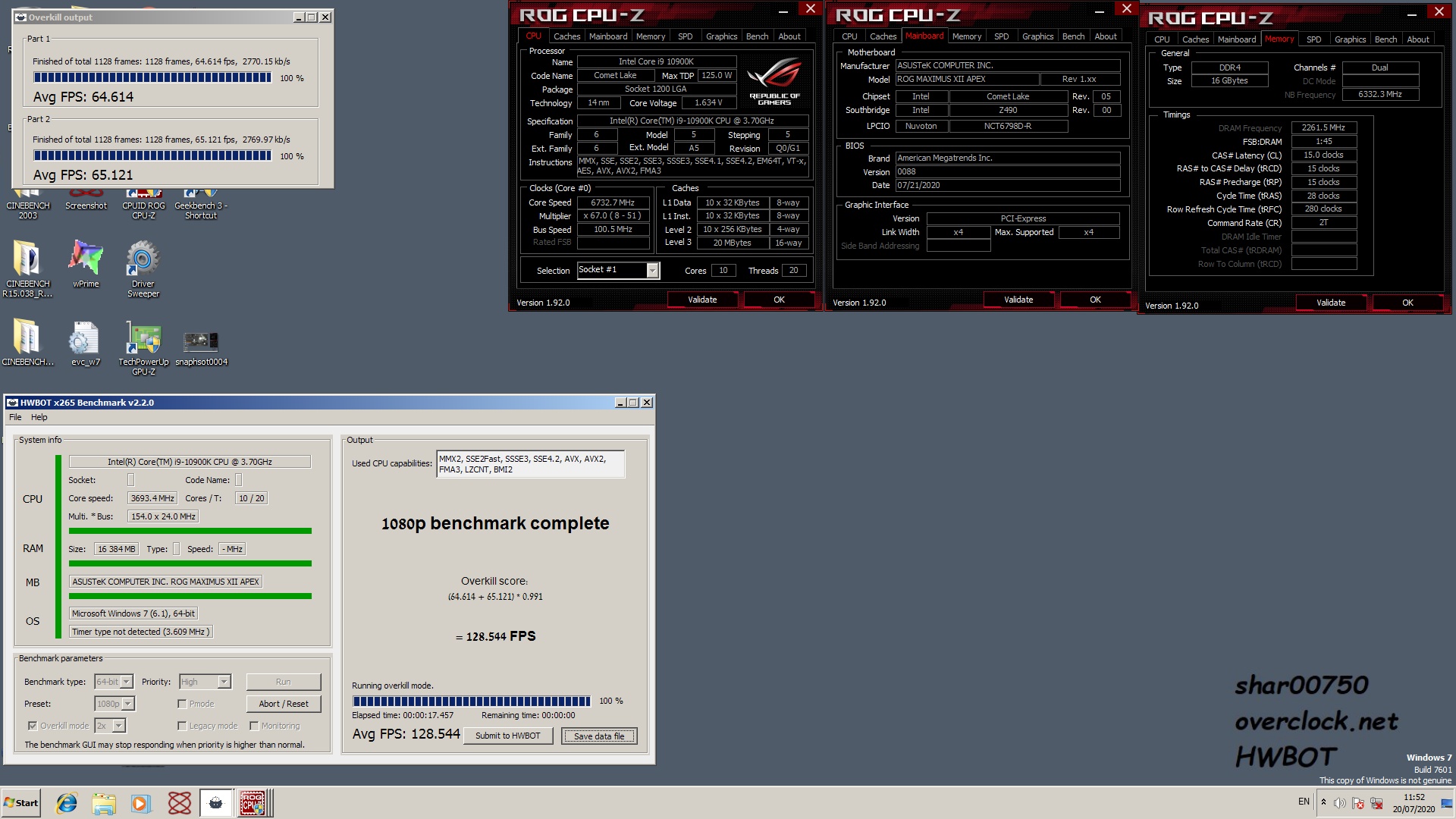Click the Used CPU capabilities text box

click(x=530, y=464)
